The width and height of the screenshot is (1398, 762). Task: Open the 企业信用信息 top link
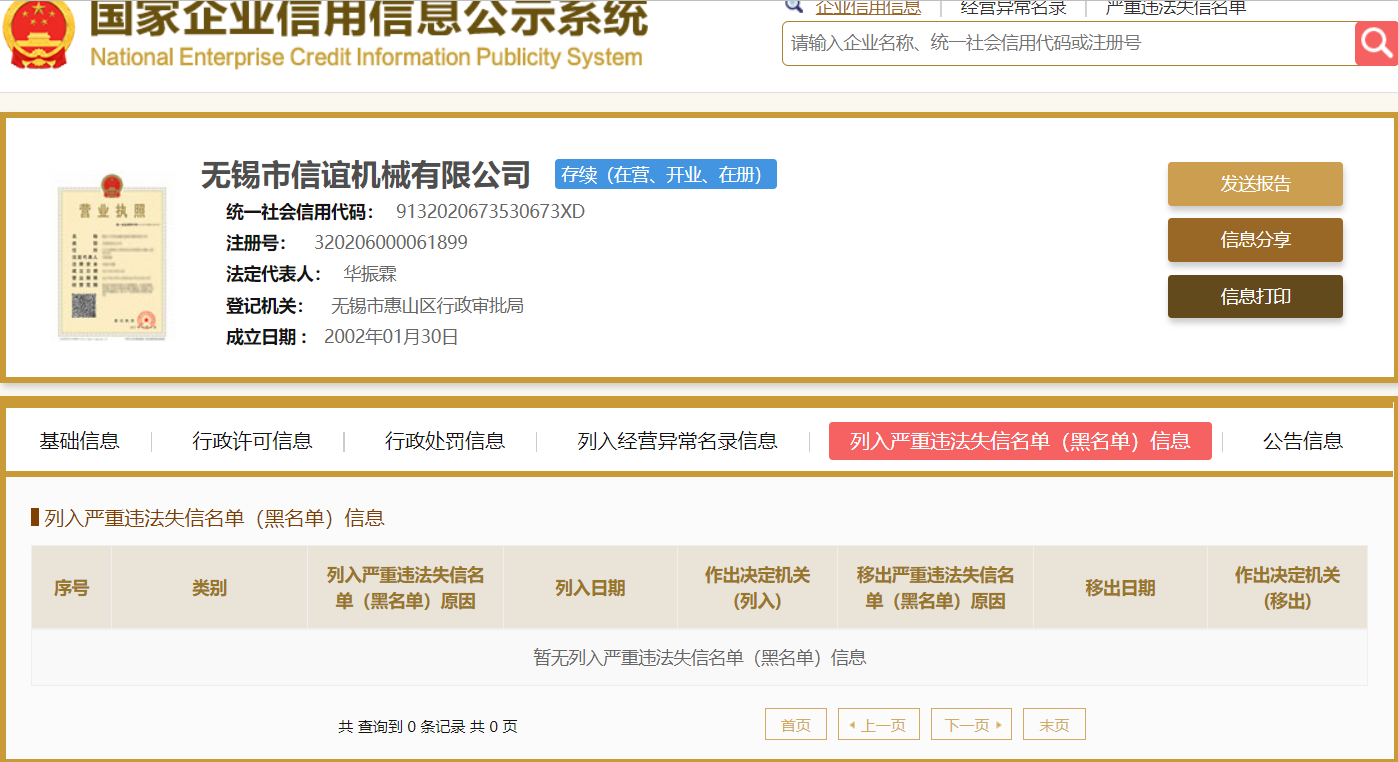(868, 8)
